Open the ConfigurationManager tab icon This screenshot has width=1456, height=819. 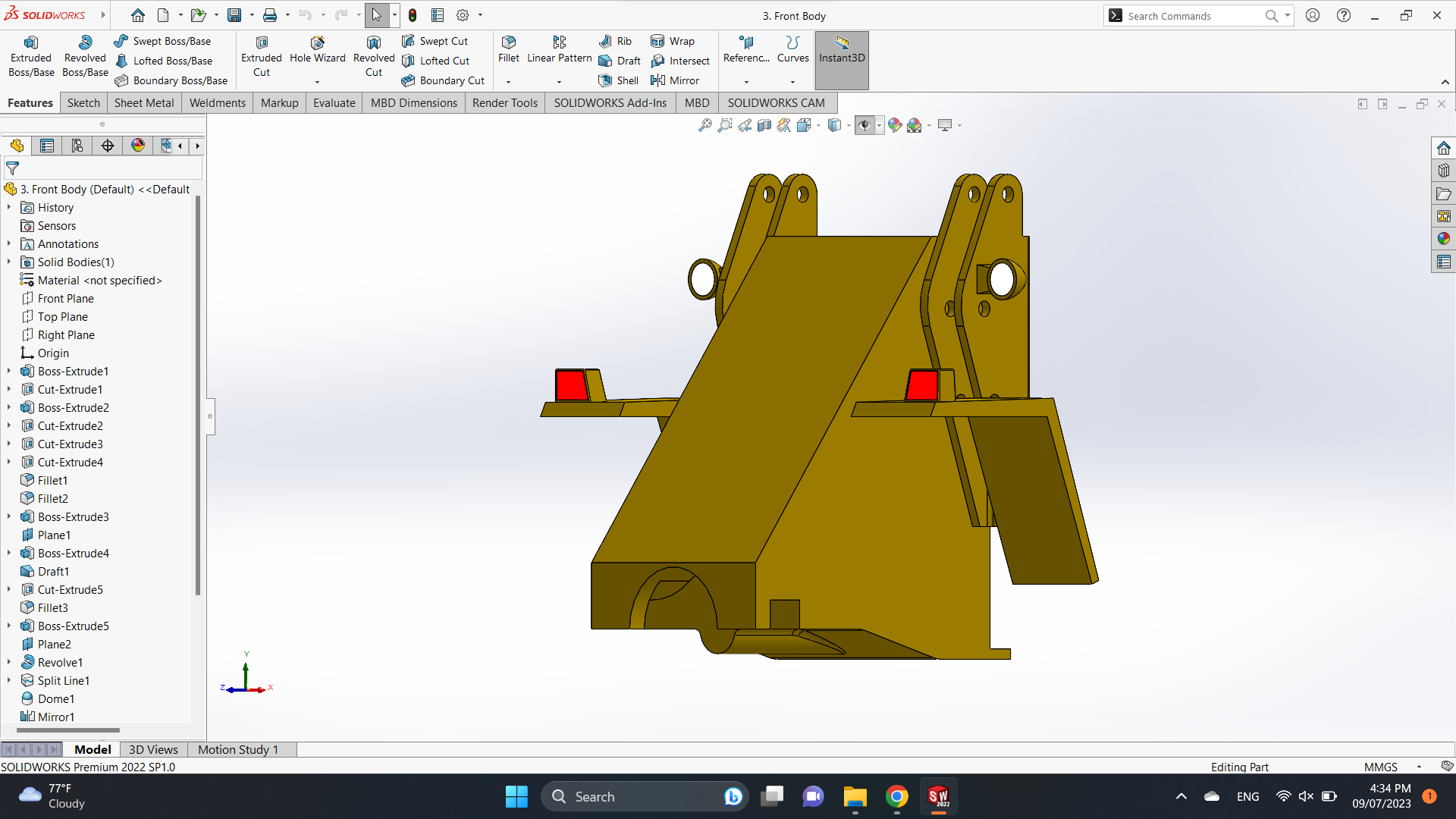tap(77, 146)
